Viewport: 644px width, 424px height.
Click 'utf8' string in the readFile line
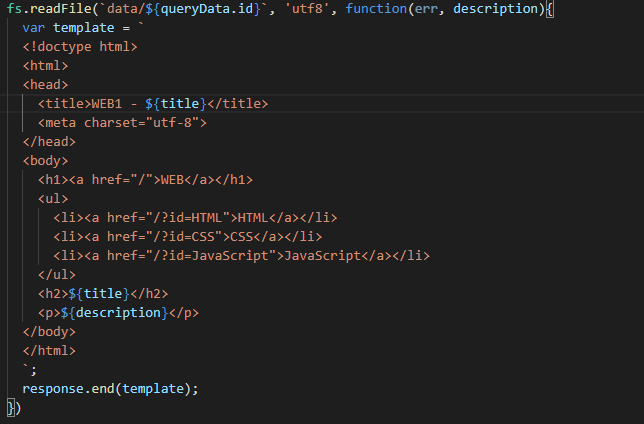[307, 9]
